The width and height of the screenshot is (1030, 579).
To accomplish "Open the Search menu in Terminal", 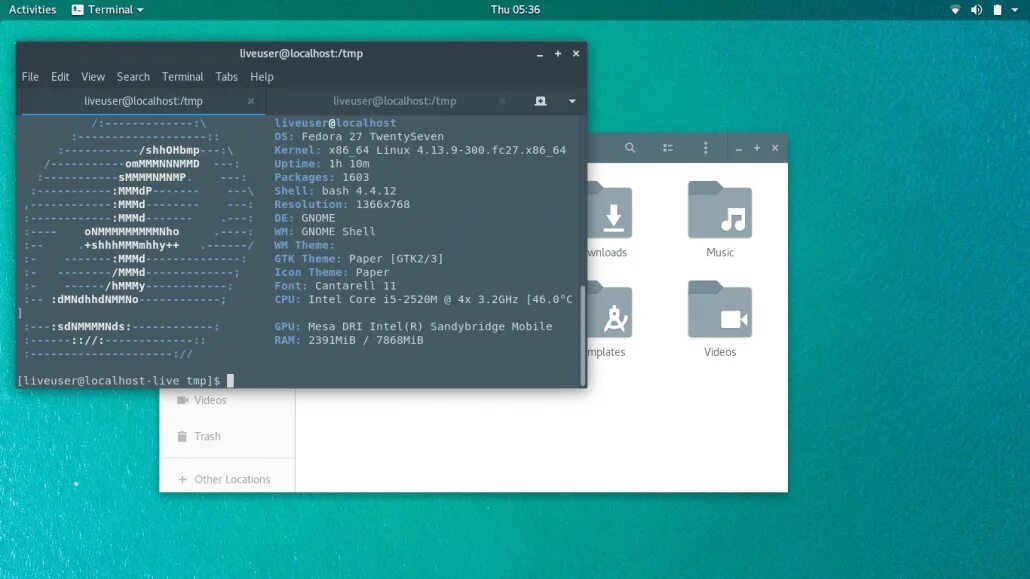I will (x=133, y=77).
